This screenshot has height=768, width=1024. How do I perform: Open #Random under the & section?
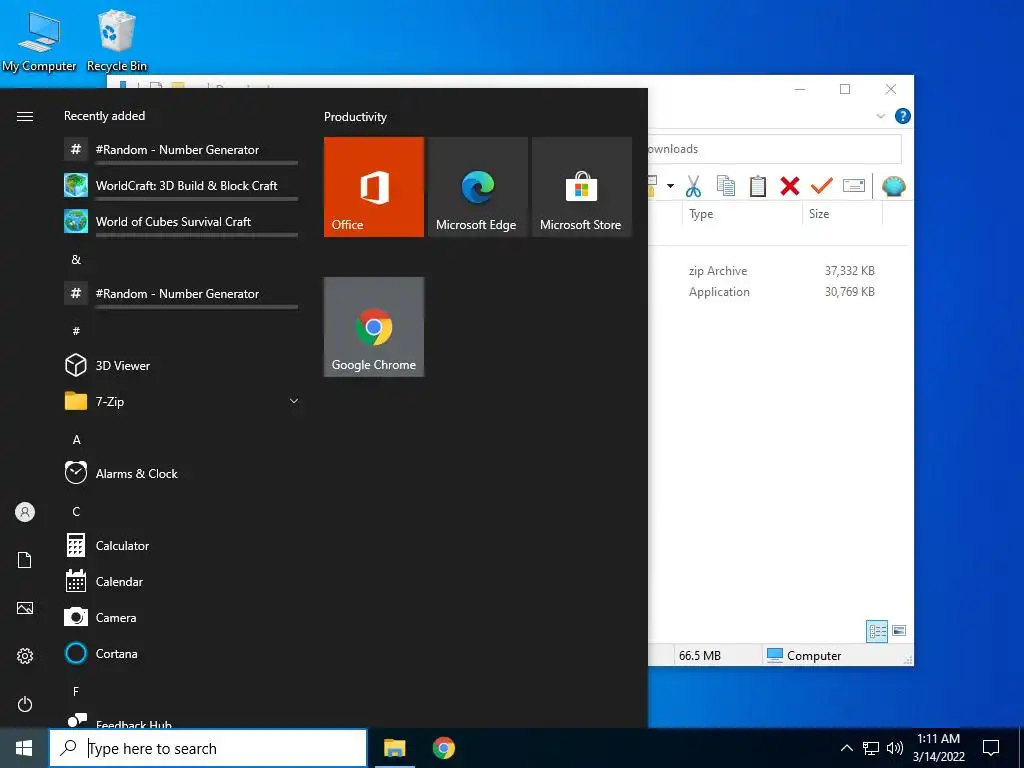[x=181, y=293]
